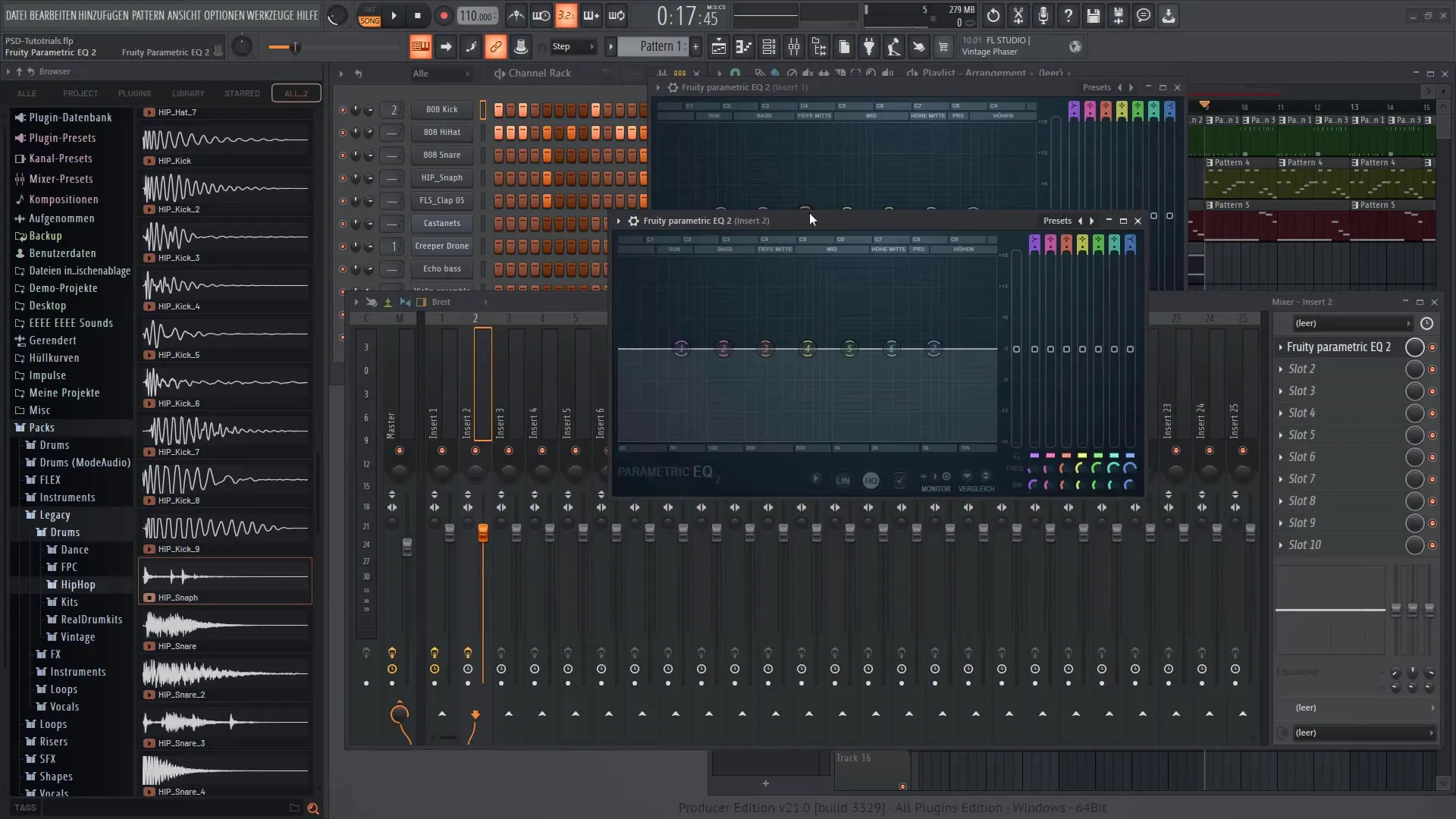Select PLUGINS tab in browser panel
1456x819 pixels.
pyautogui.click(x=134, y=92)
